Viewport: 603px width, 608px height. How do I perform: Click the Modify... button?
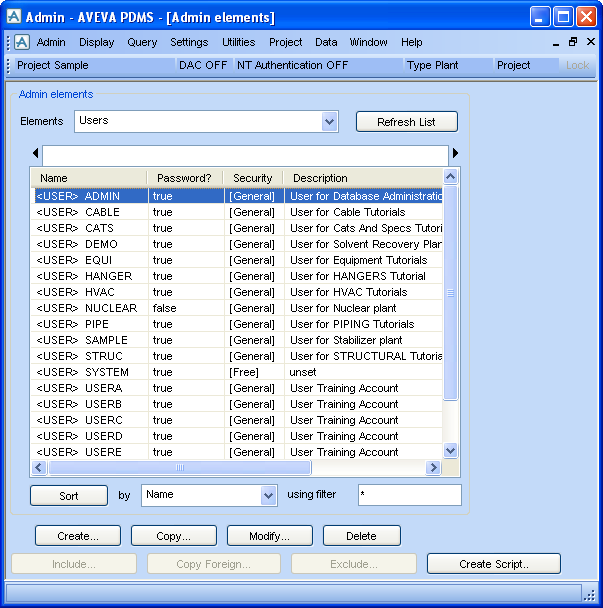[270, 536]
